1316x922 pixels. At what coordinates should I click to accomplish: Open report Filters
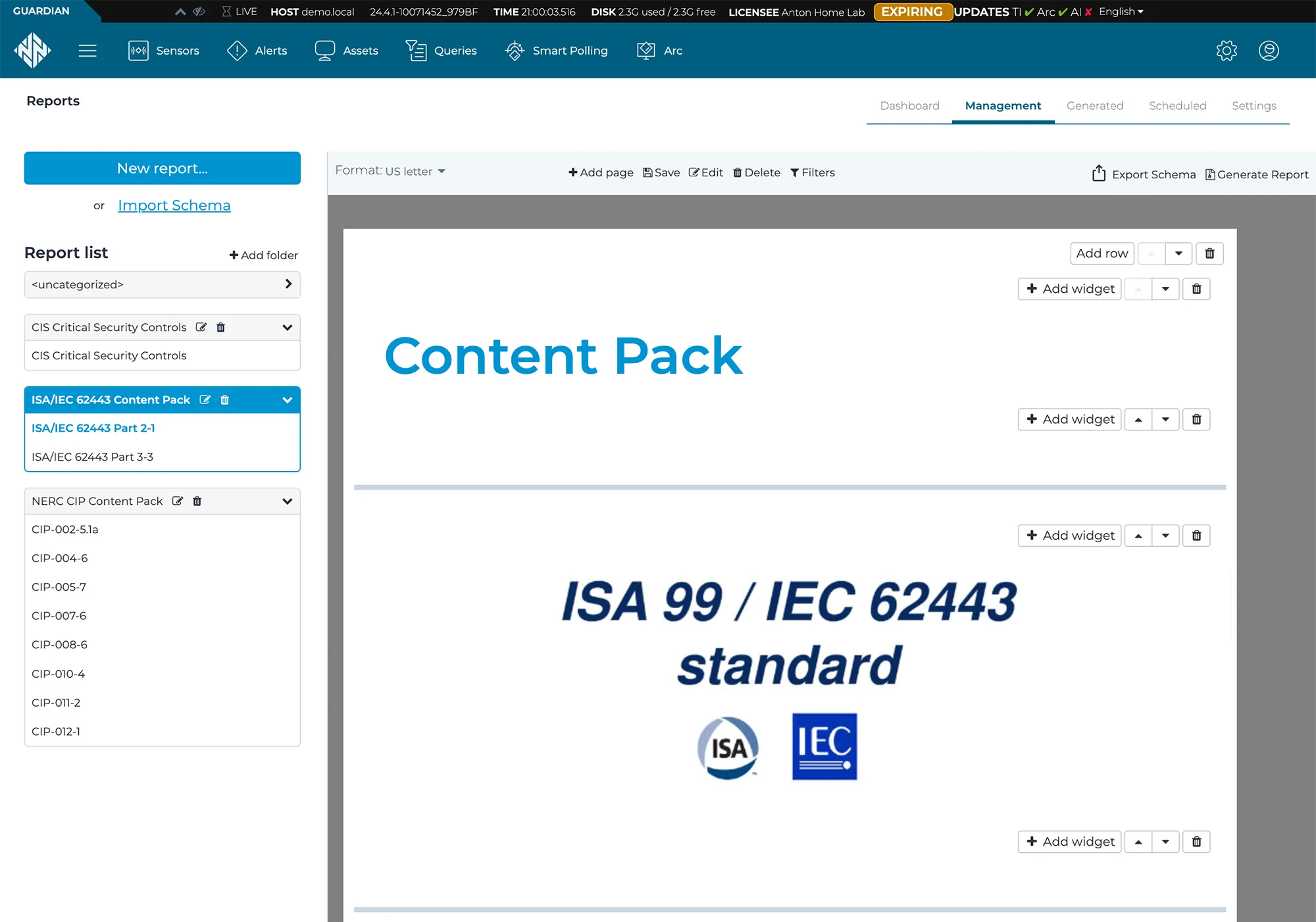[x=813, y=172]
